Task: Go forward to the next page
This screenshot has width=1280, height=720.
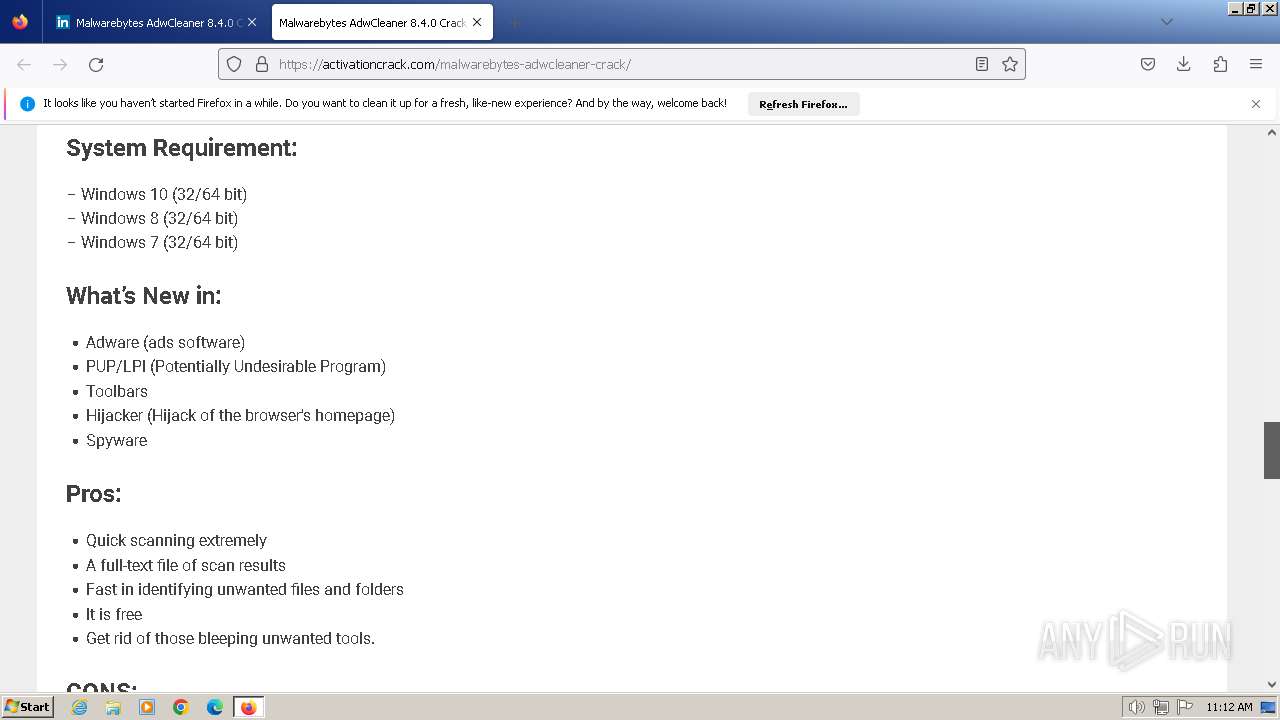Action: click(x=60, y=64)
